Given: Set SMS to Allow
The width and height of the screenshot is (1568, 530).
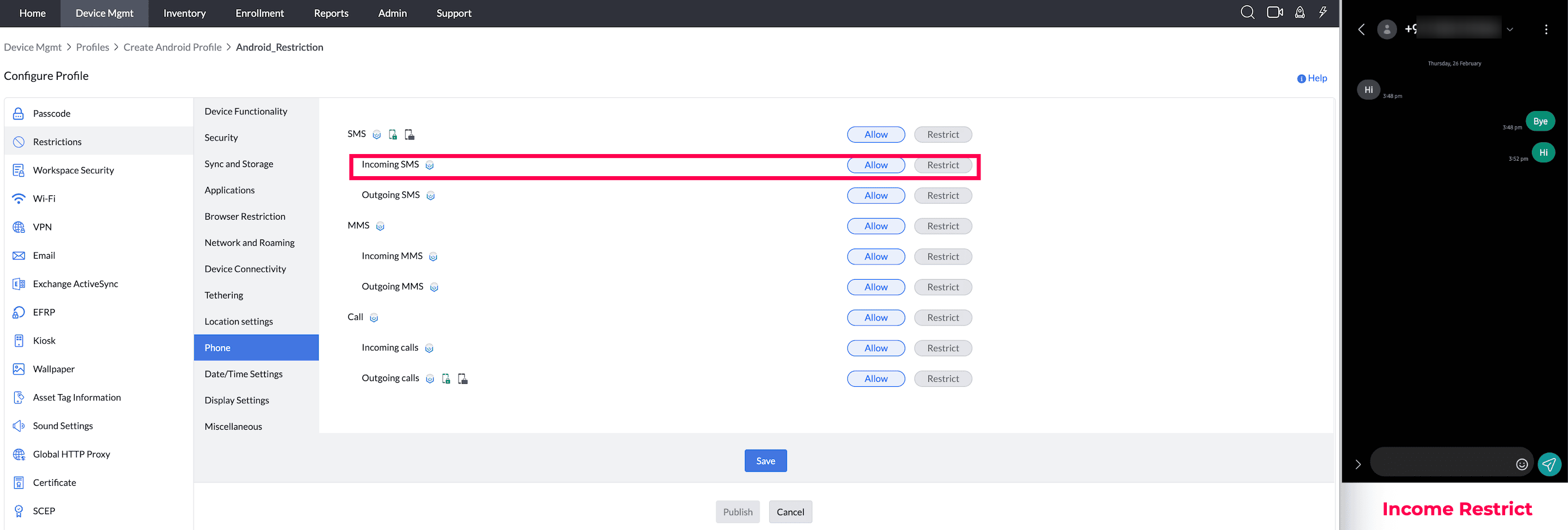Looking at the screenshot, I should coord(876,135).
